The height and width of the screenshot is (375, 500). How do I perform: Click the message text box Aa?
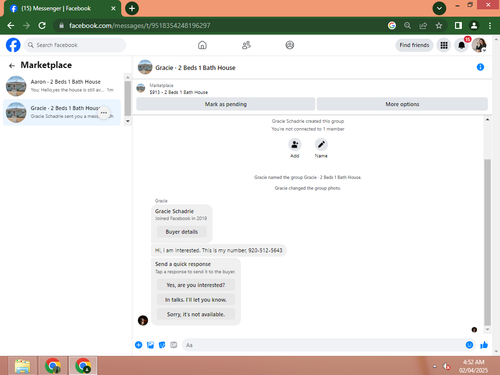323,345
